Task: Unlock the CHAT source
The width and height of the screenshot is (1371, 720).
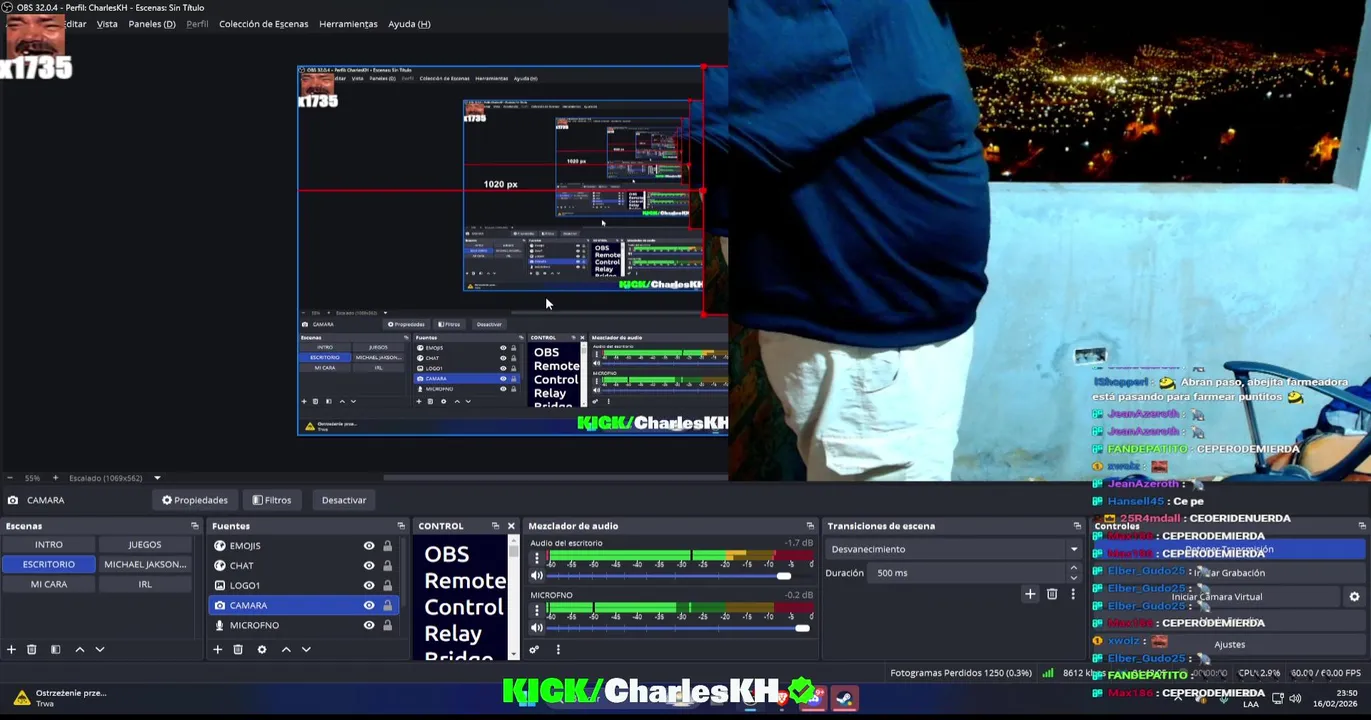Action: 387,566
